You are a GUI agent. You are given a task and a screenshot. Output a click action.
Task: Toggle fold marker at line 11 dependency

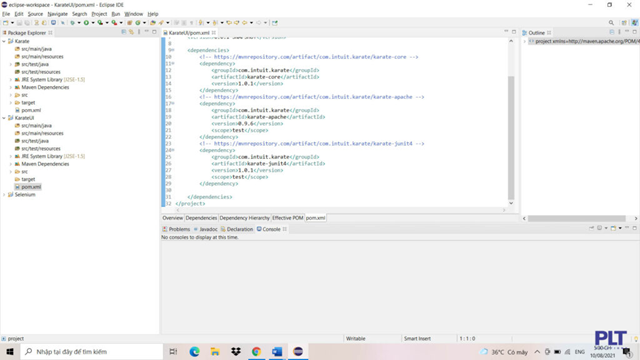[x=173, y=64]
